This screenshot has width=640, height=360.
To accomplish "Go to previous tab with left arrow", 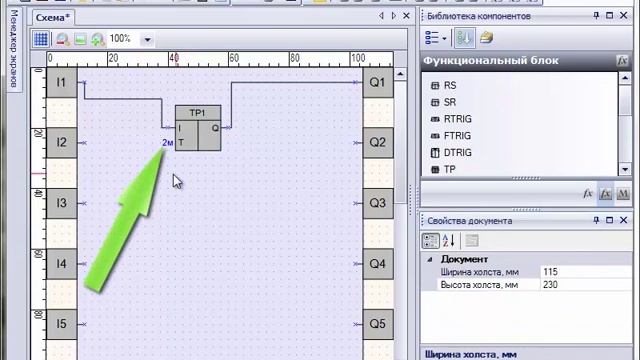I will [381, 16].
